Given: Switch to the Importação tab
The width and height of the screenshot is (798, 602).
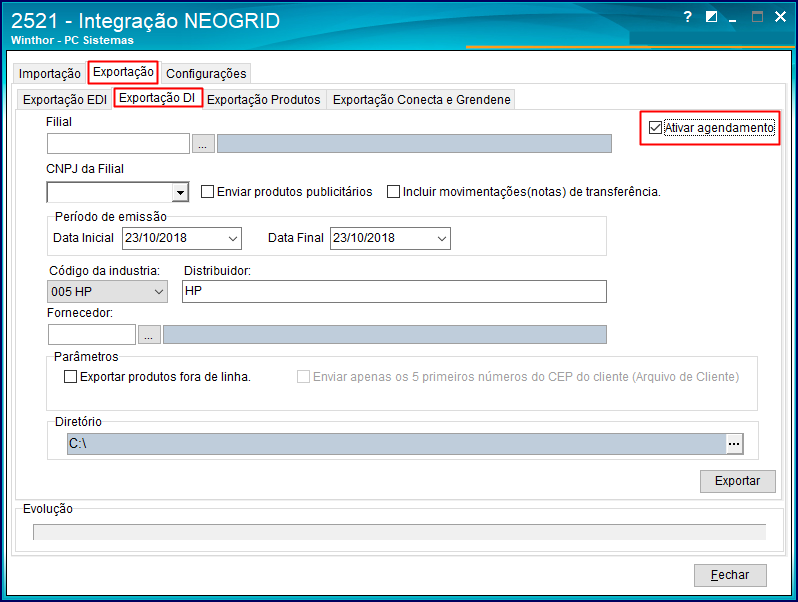Looking at the screenshot, I should pos(49,74).
